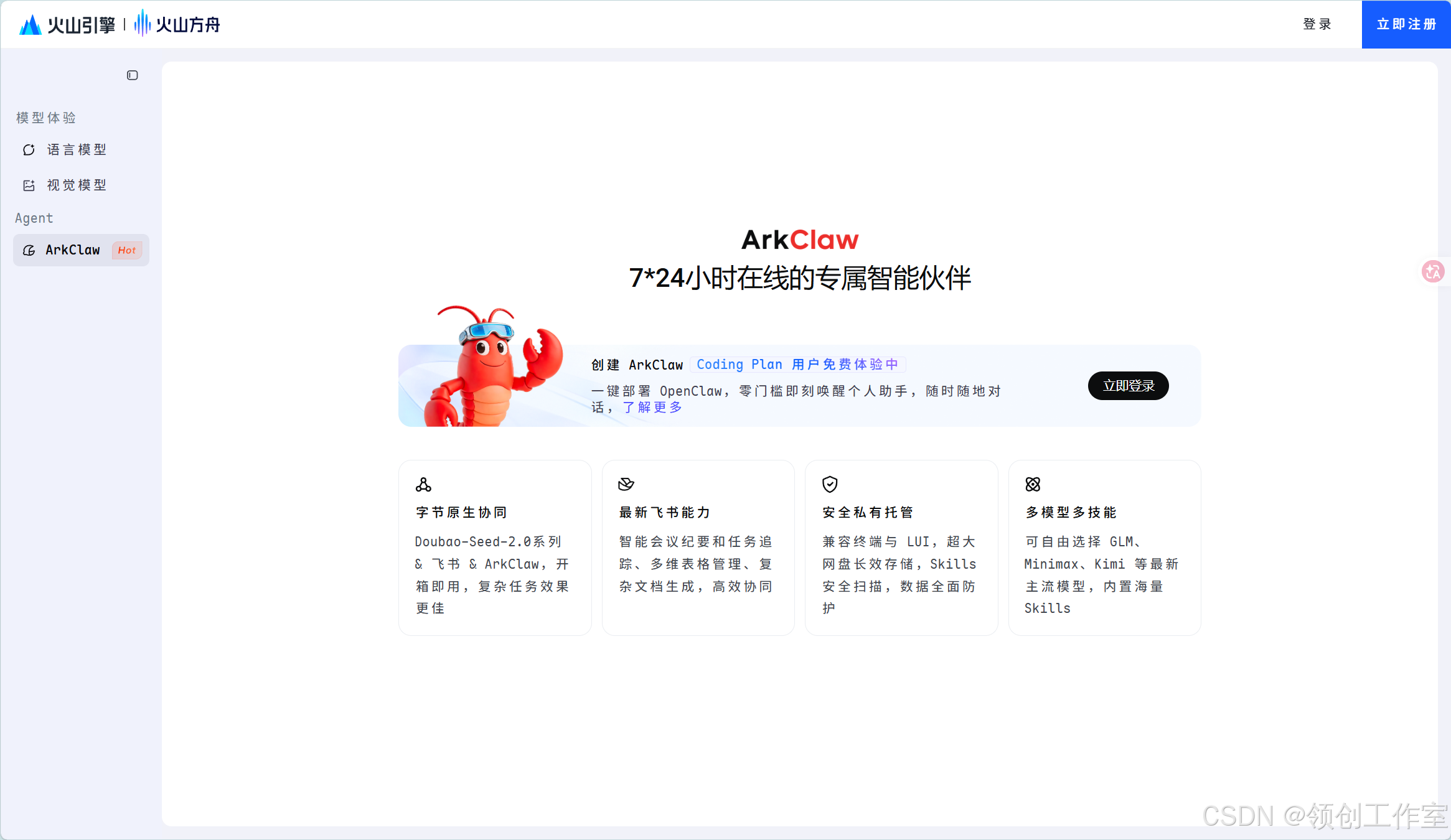1451x840 pixels.
Task: Select 语言模型 in the sidebar
Action: (x=76, y=149)
